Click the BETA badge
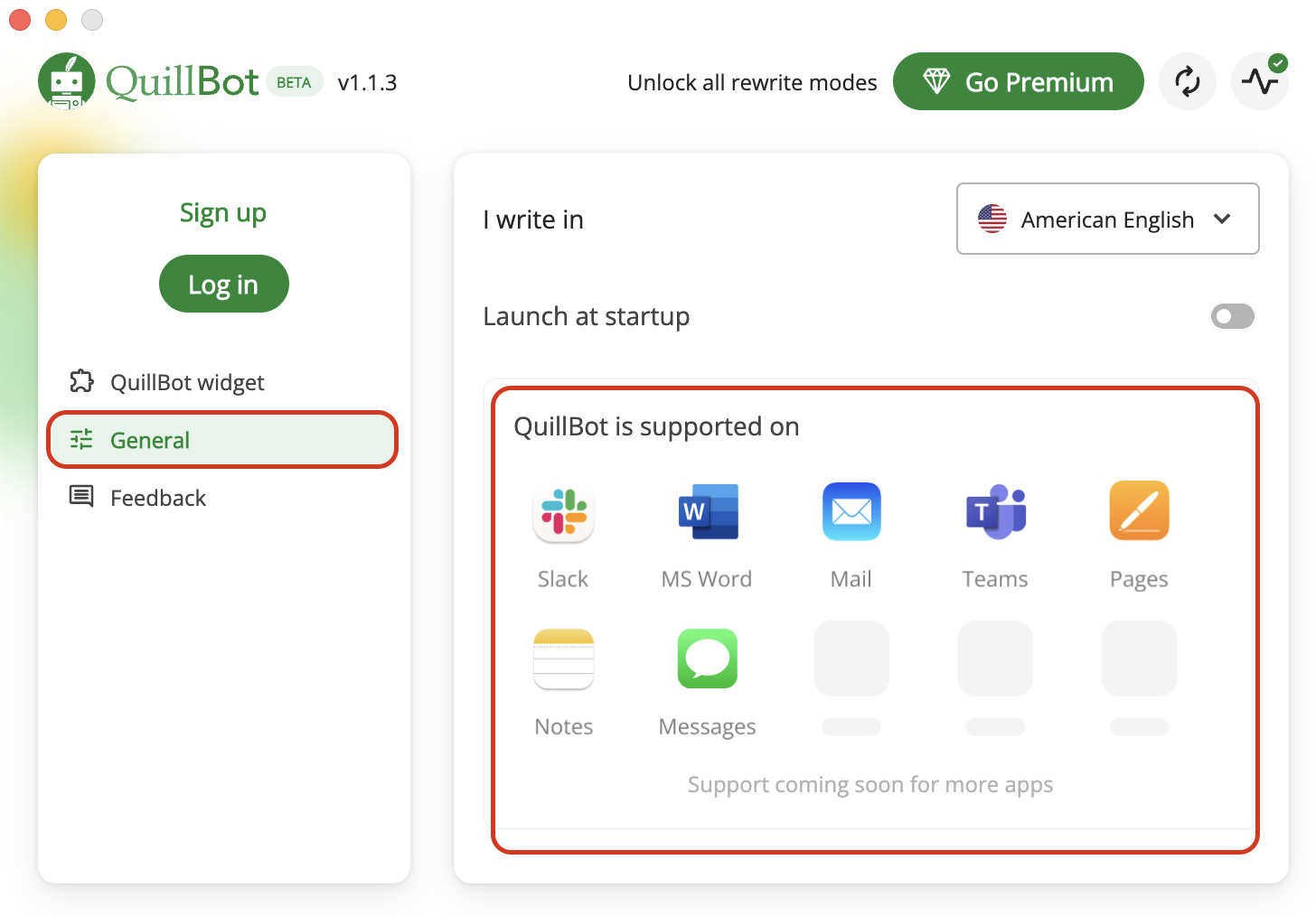Viewport: 1316px width, 916px height. click(x=294, y=82)
